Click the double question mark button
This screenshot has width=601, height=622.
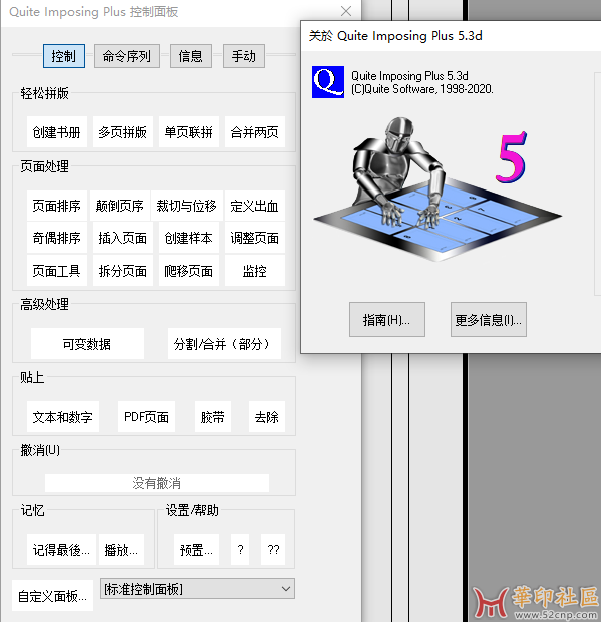[273, 549]
